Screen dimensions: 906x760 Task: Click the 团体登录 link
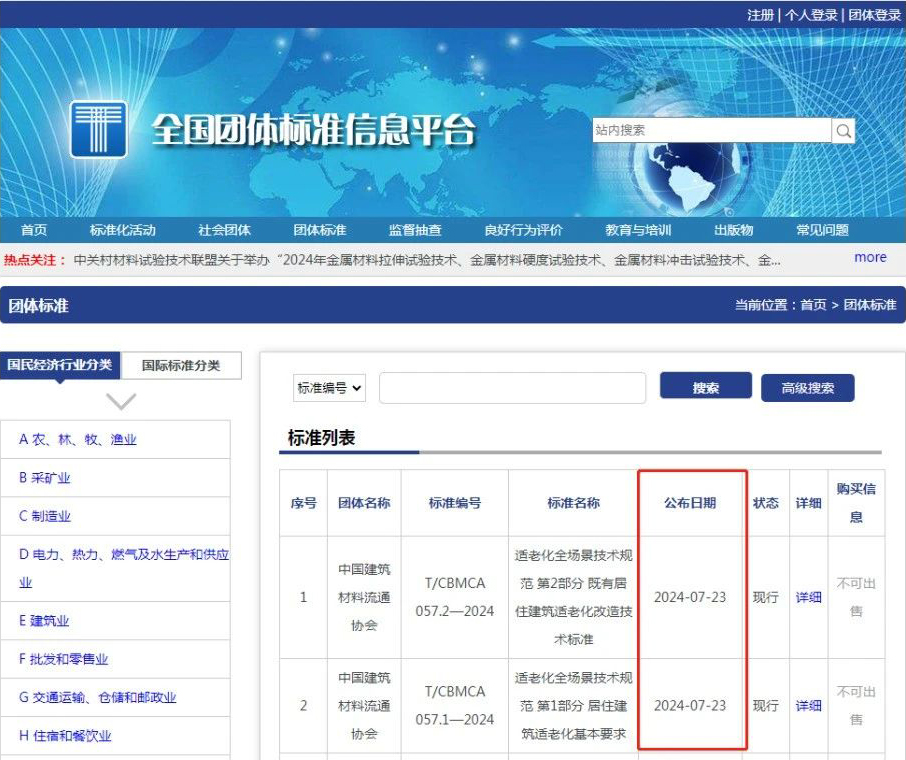[875, 14]
